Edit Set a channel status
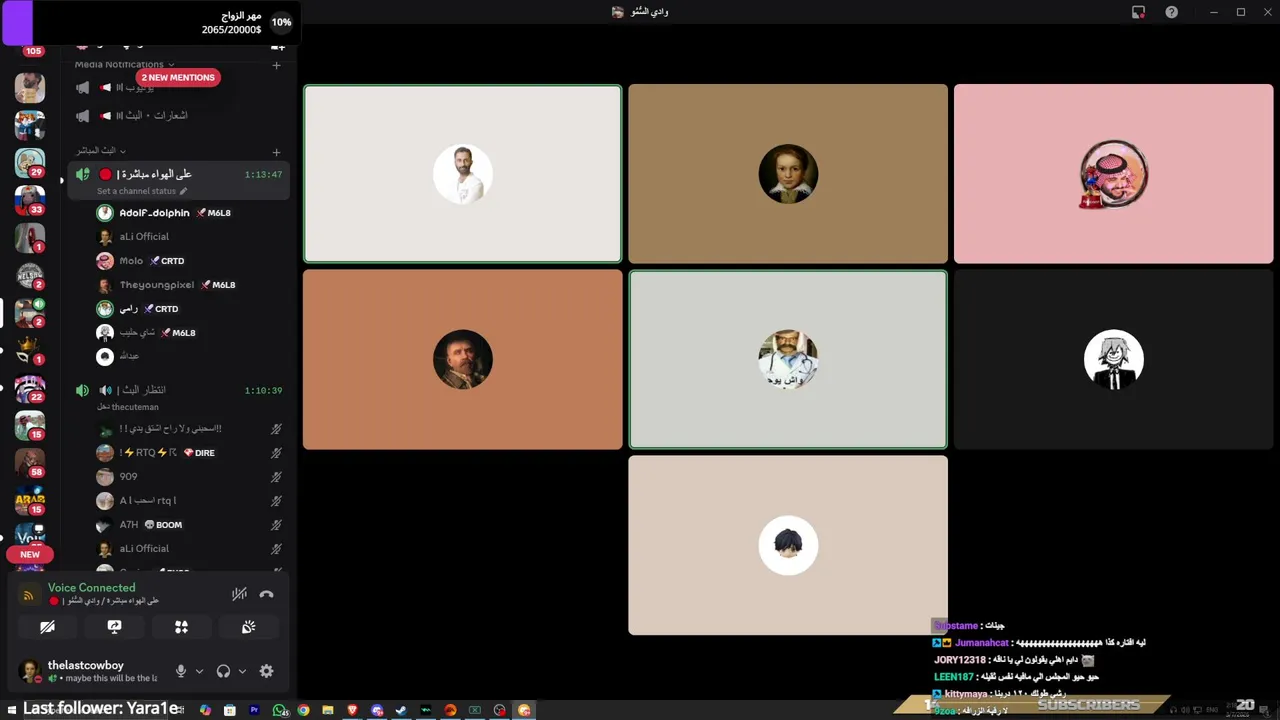1280x720 pixels. (x=141, y=191)
